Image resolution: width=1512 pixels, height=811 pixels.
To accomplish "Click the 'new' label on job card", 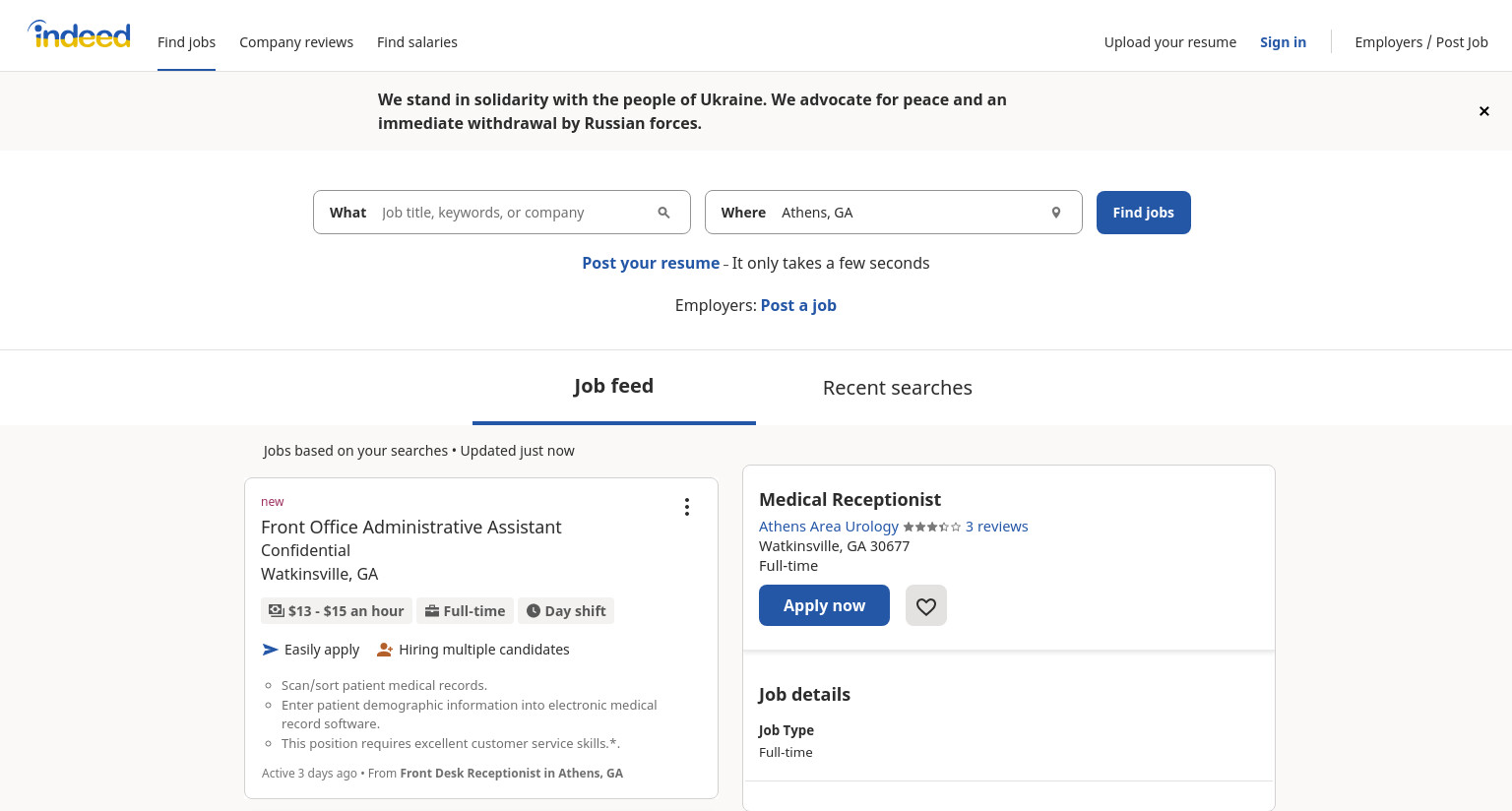I will click(x=272, y=502).
